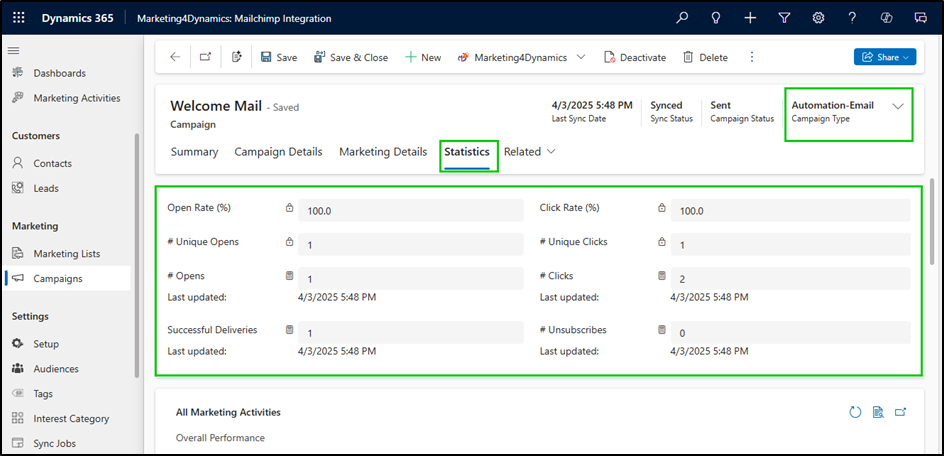Viewport: 944px width, 456px height.
Task: Select the Statistics tab
Action: tap(467, 152)
